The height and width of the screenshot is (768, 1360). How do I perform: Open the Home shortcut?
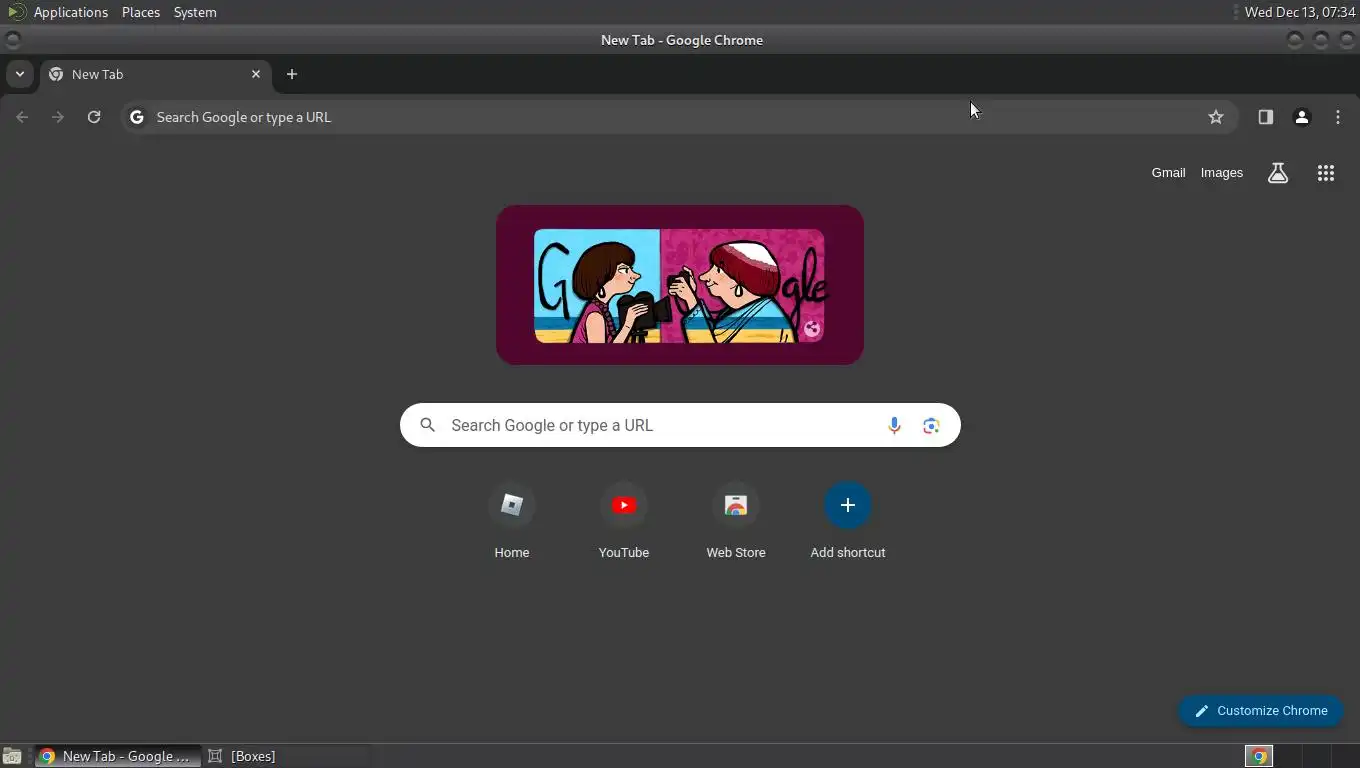[x=512, y=520]
